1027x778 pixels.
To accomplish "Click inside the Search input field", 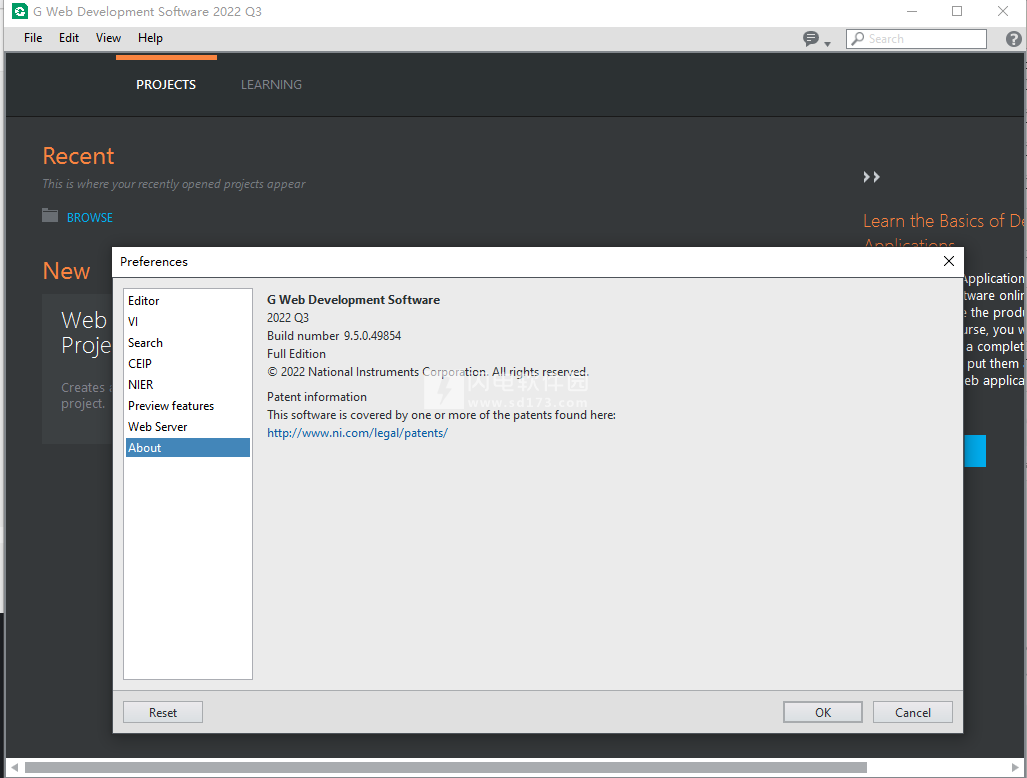I will pos(924,39).
